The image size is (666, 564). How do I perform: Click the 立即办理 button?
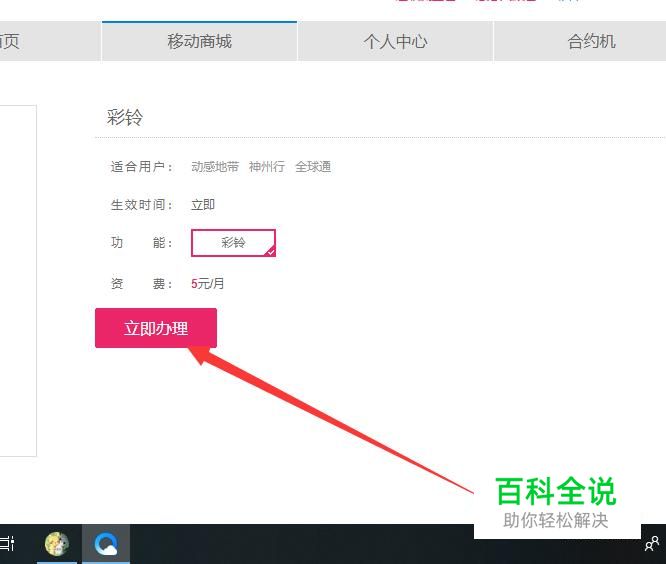point(156,328)
